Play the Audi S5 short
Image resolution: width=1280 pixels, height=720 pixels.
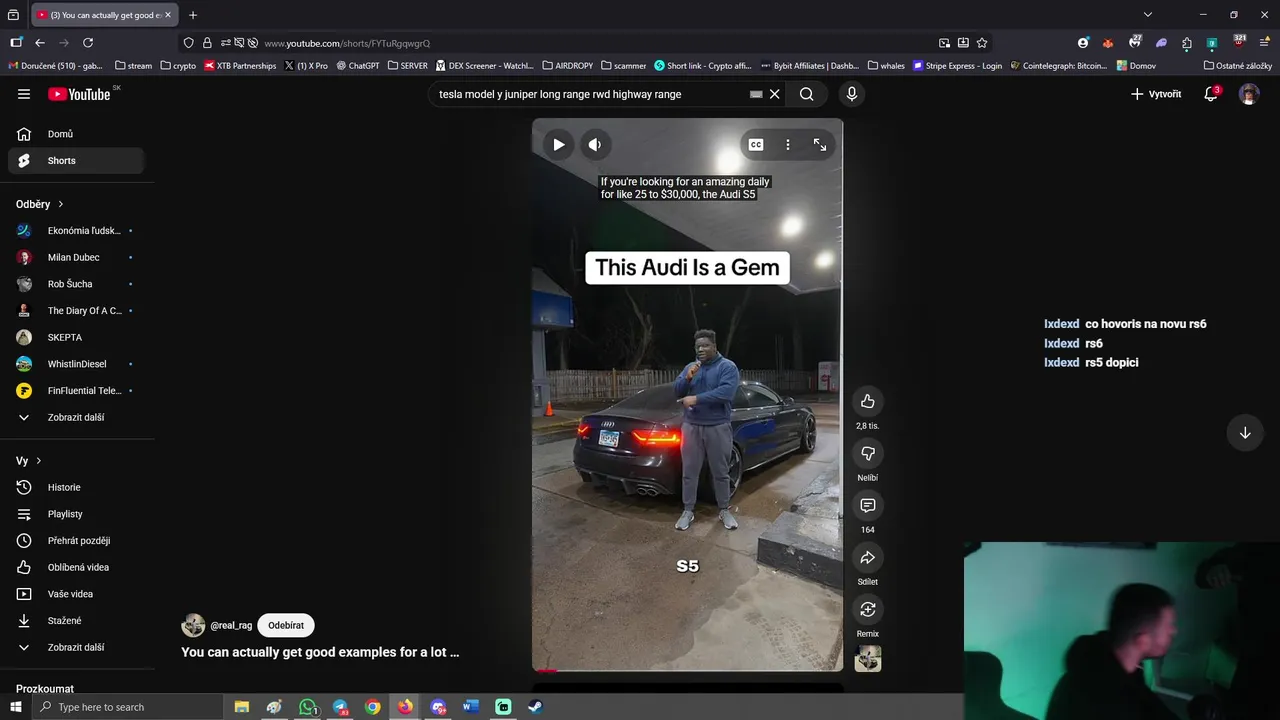[559, 145]
